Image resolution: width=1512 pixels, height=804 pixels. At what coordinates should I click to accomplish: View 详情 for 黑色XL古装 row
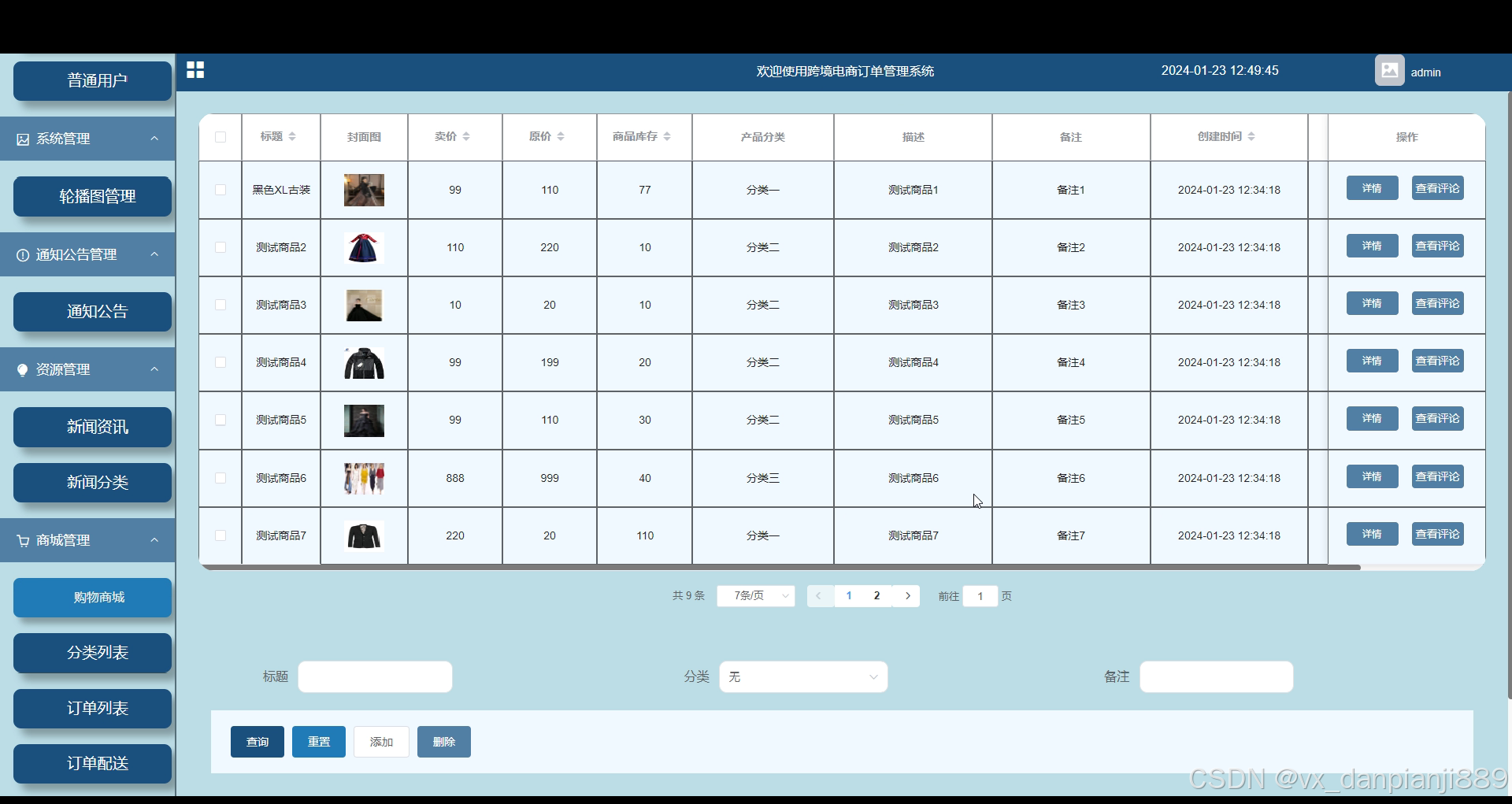tap(1373, 188)
